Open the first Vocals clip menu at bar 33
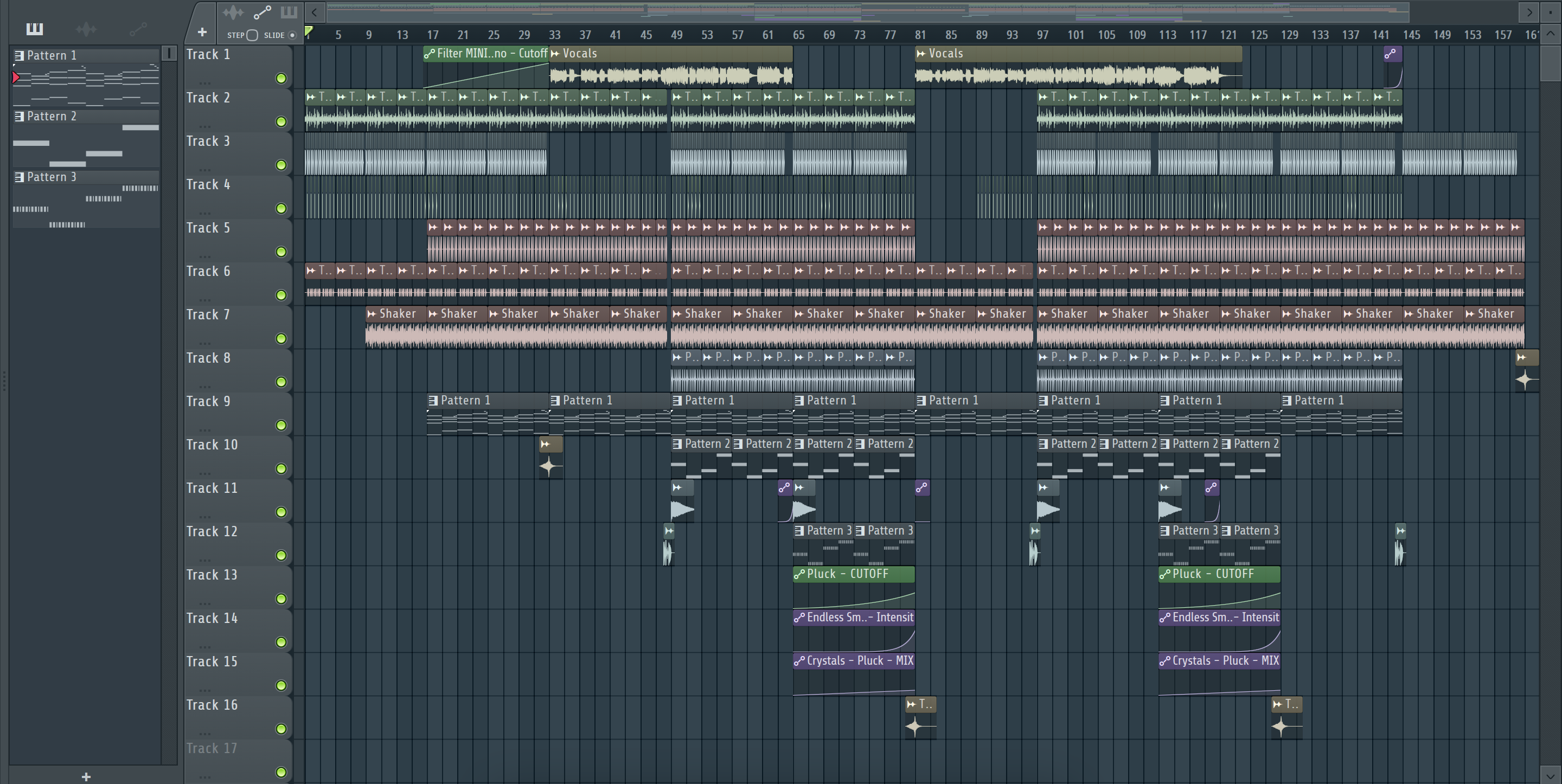Viewport: 1562px width, 784px height. point(555,53)
